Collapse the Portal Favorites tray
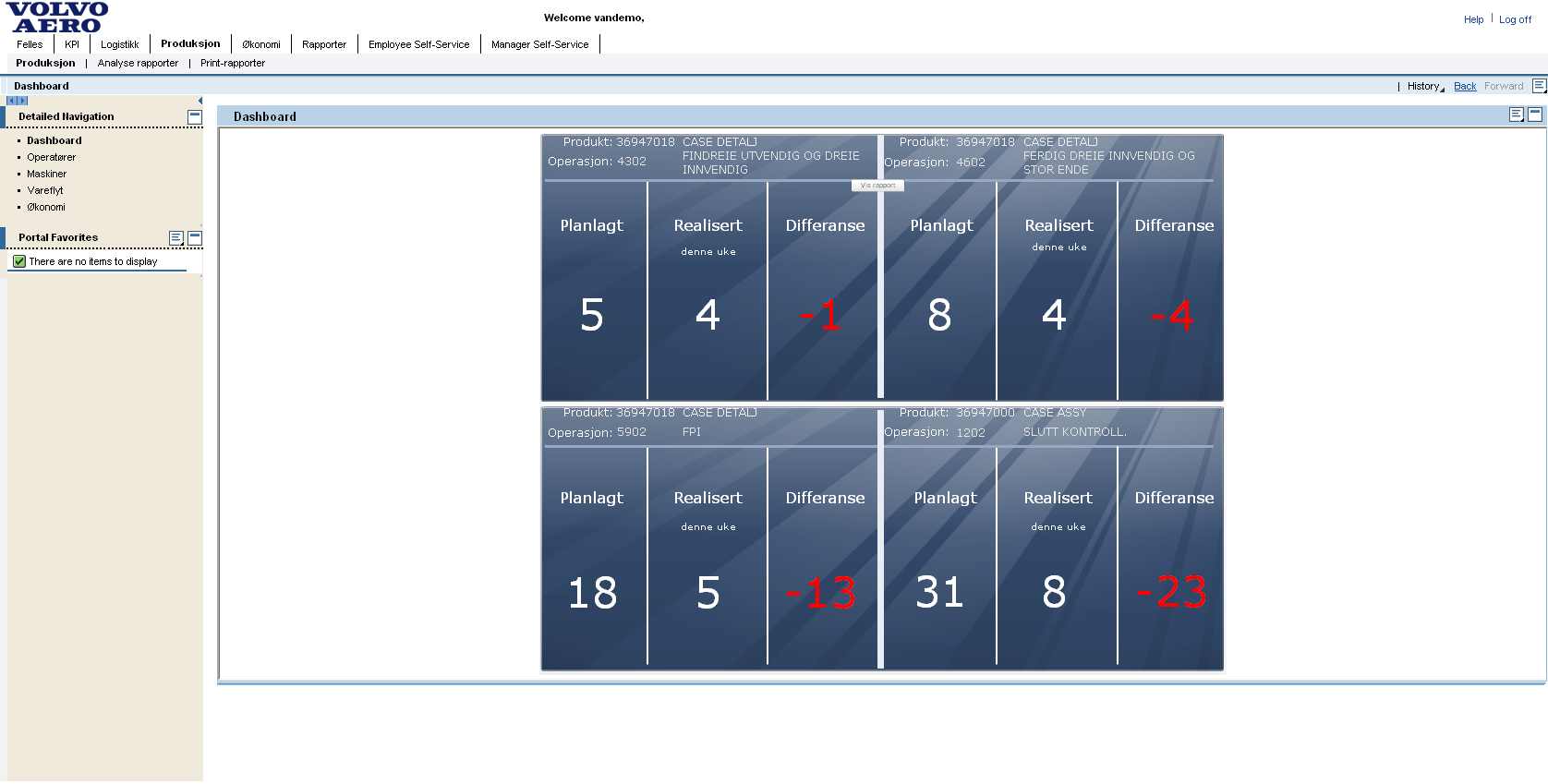Image resolution: width=1548 pixels, height=784 pixels. point(195,238)
